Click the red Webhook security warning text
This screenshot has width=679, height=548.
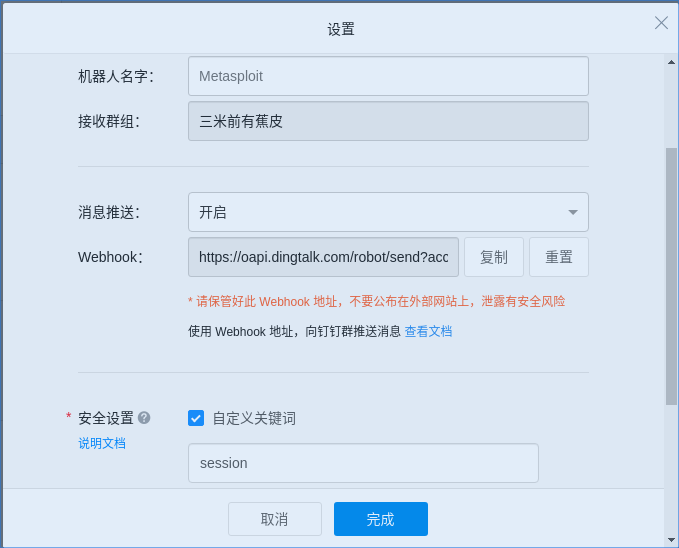tap(376, 301)
